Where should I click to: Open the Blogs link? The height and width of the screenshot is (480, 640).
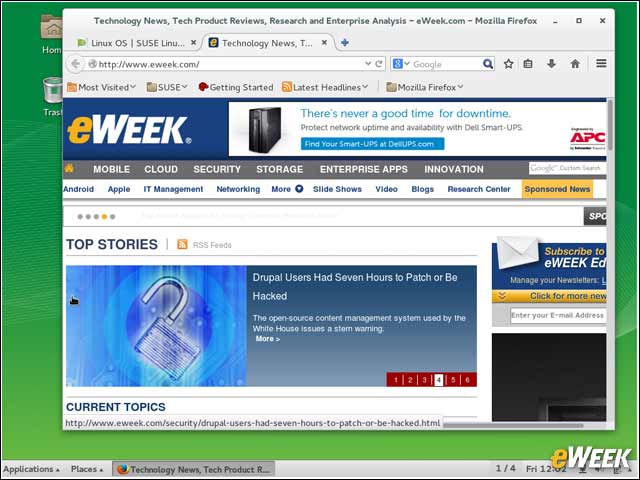pyautogui.click(x=422, y=189)
